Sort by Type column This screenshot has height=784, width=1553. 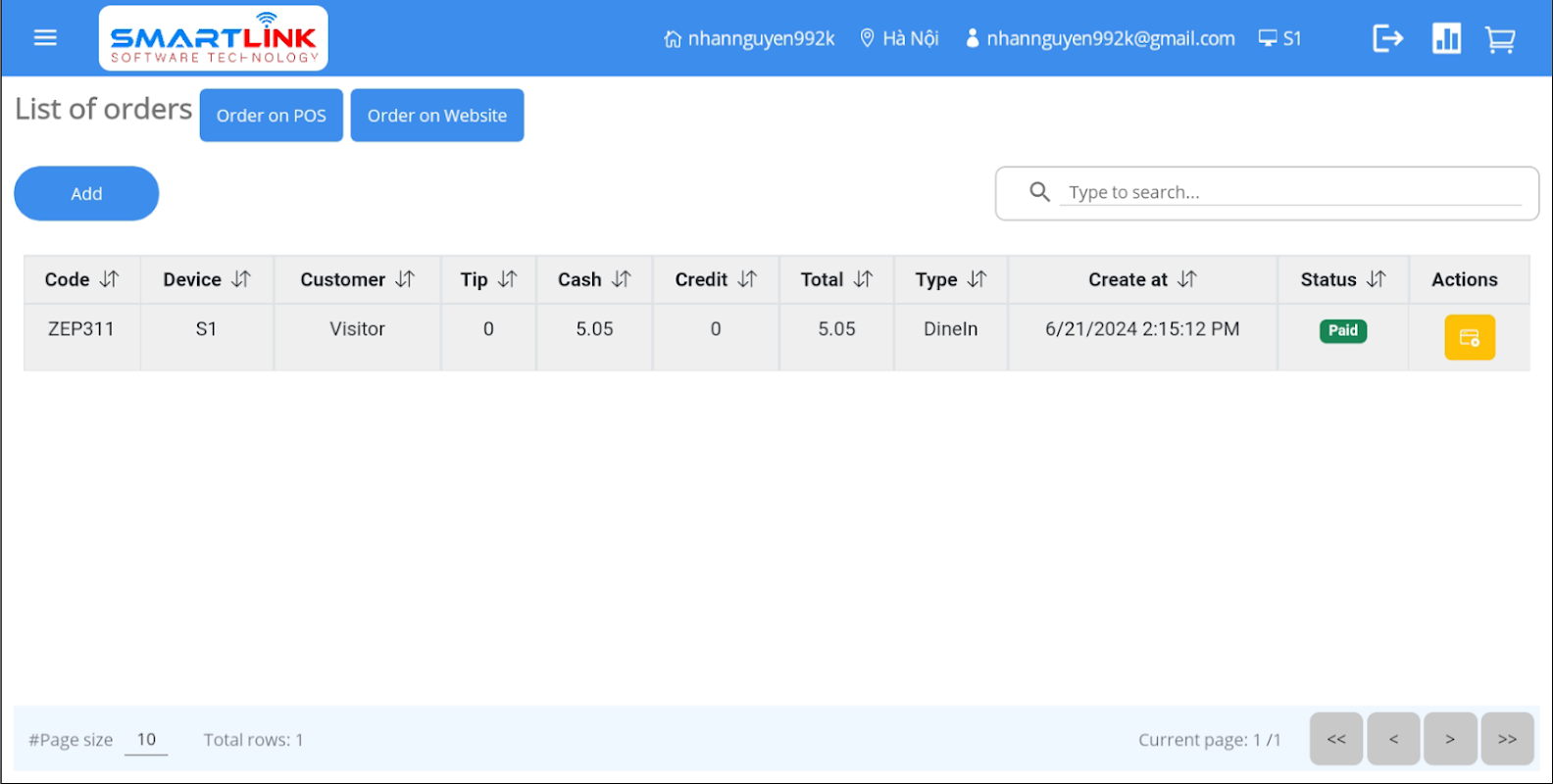977,279
